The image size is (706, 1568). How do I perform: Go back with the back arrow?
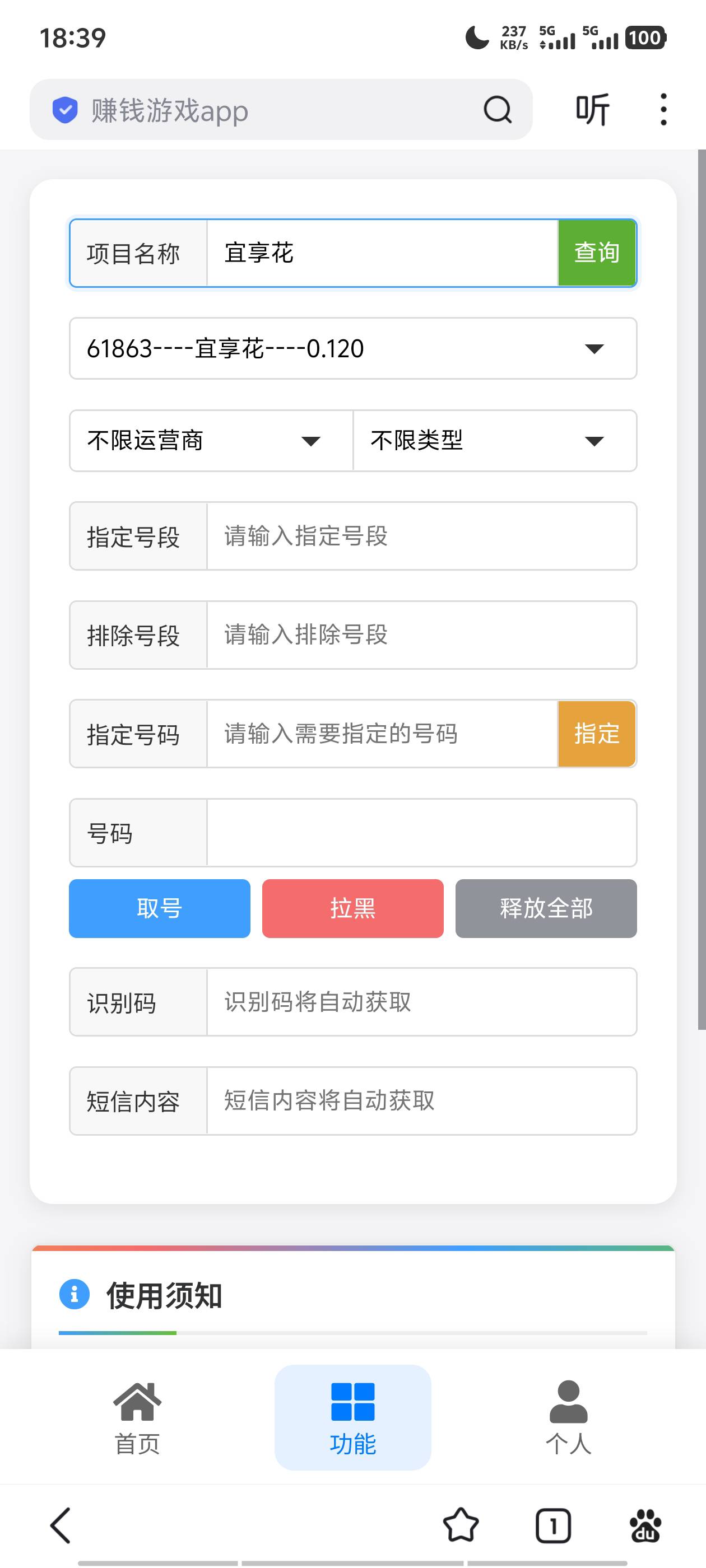pos(61,1525)
